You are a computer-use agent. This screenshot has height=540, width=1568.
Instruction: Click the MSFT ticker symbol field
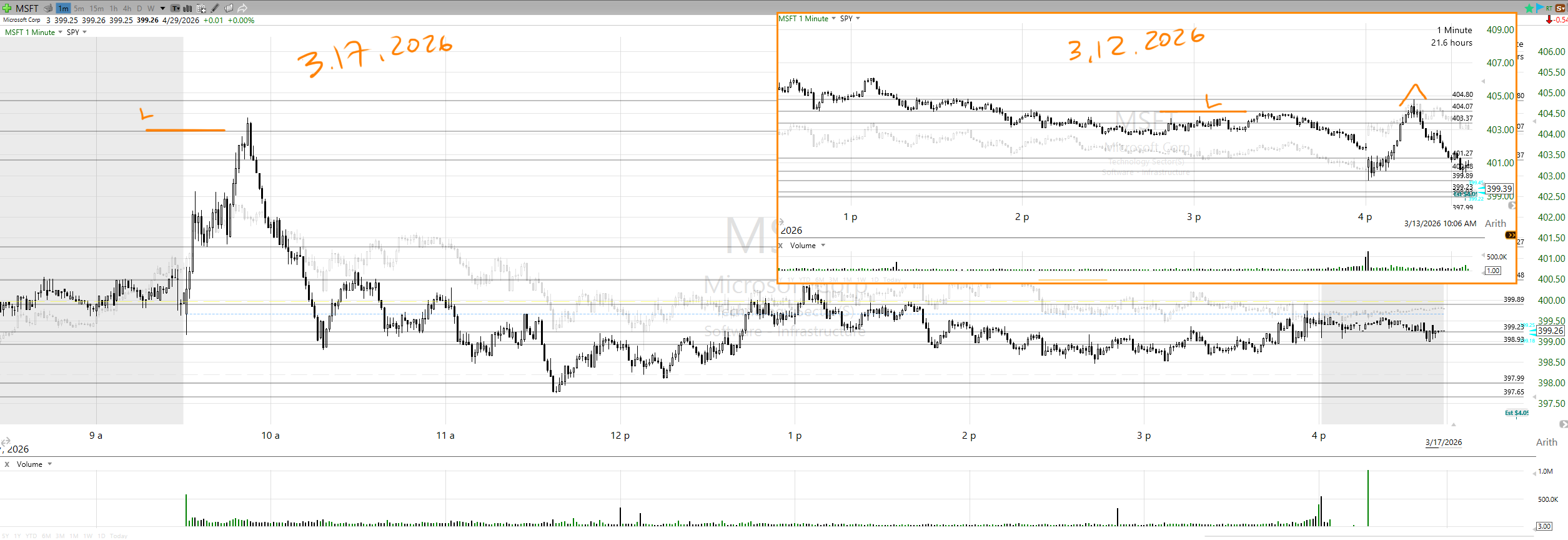click(27, 8)
